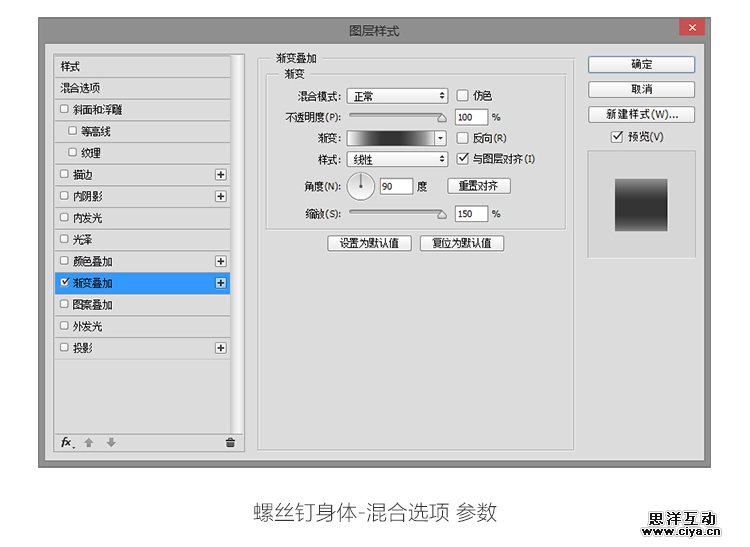Expand the gradient picker dropdown arrow
750x547 pixels.
coord(440,138)
